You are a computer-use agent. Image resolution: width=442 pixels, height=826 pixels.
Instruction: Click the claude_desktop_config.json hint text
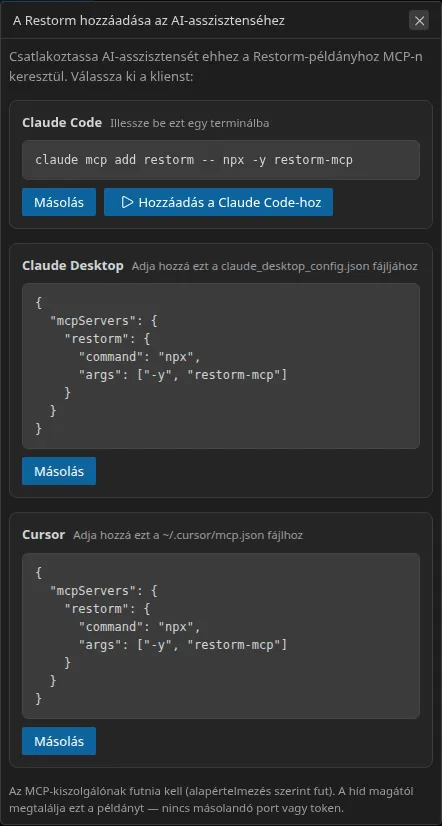pos(274,267)
